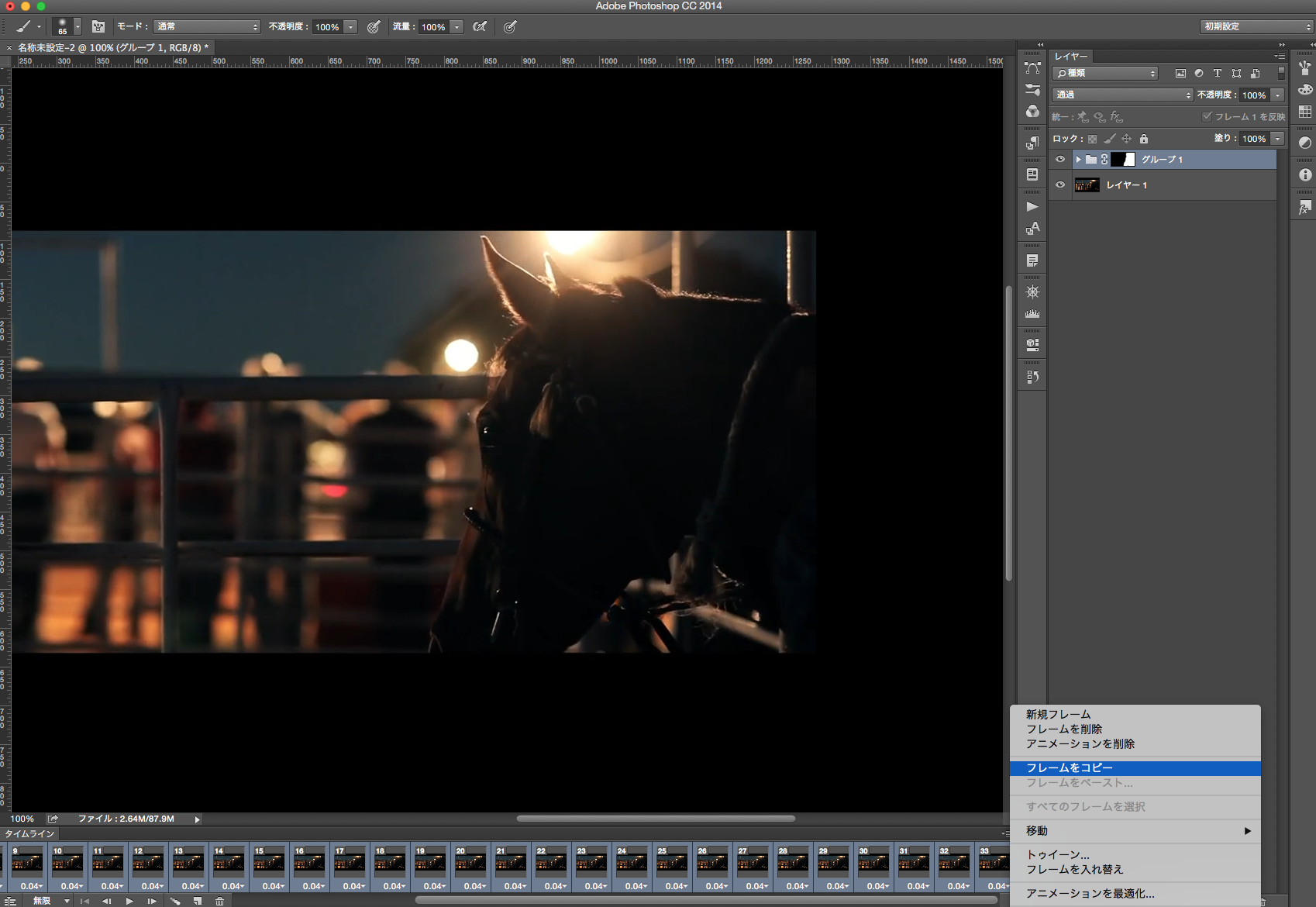Open the Brush tool preset picker
The height and width of the screenshot is (907, 1316).
click(x=29, y=26)
